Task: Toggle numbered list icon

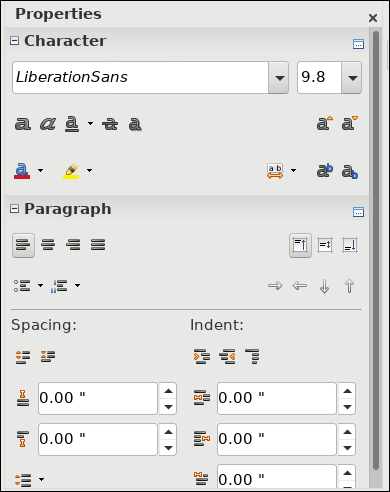Action: pos(59,286)
